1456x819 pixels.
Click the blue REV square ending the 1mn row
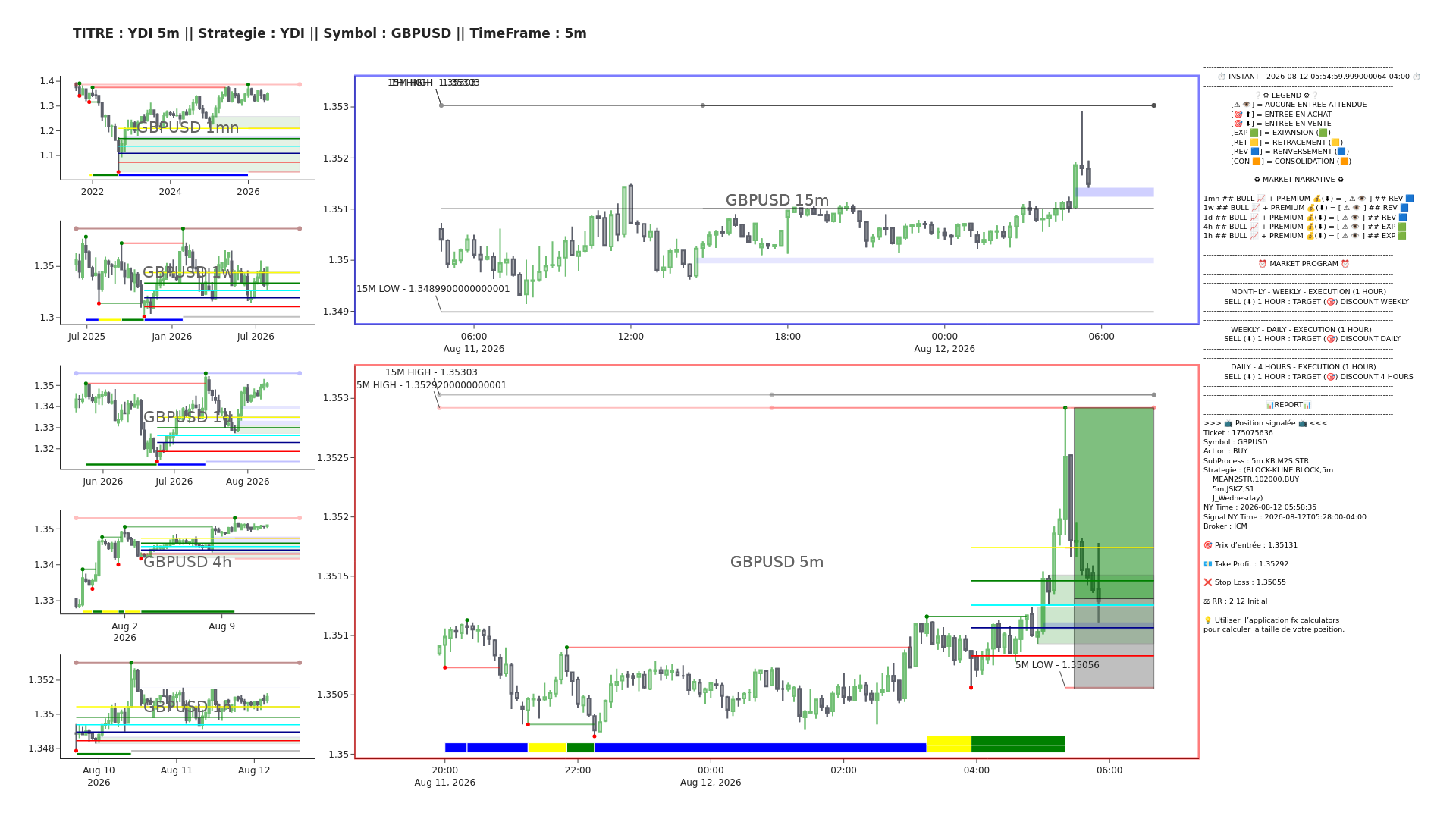(1410, 199)
